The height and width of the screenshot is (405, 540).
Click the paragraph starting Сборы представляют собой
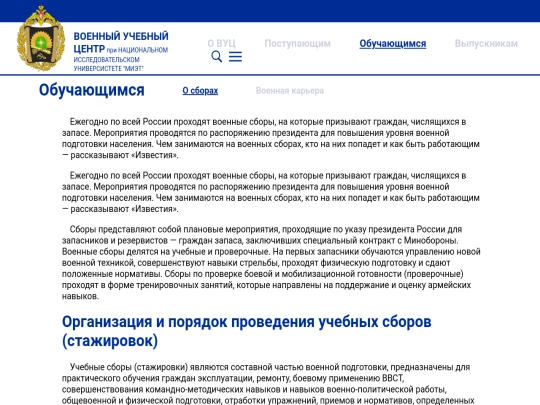[x=271, y=262]
